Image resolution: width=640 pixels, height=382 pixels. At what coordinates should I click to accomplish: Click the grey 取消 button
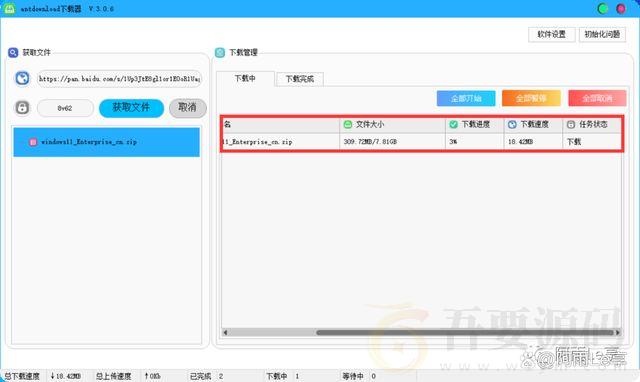coord(188,108)
